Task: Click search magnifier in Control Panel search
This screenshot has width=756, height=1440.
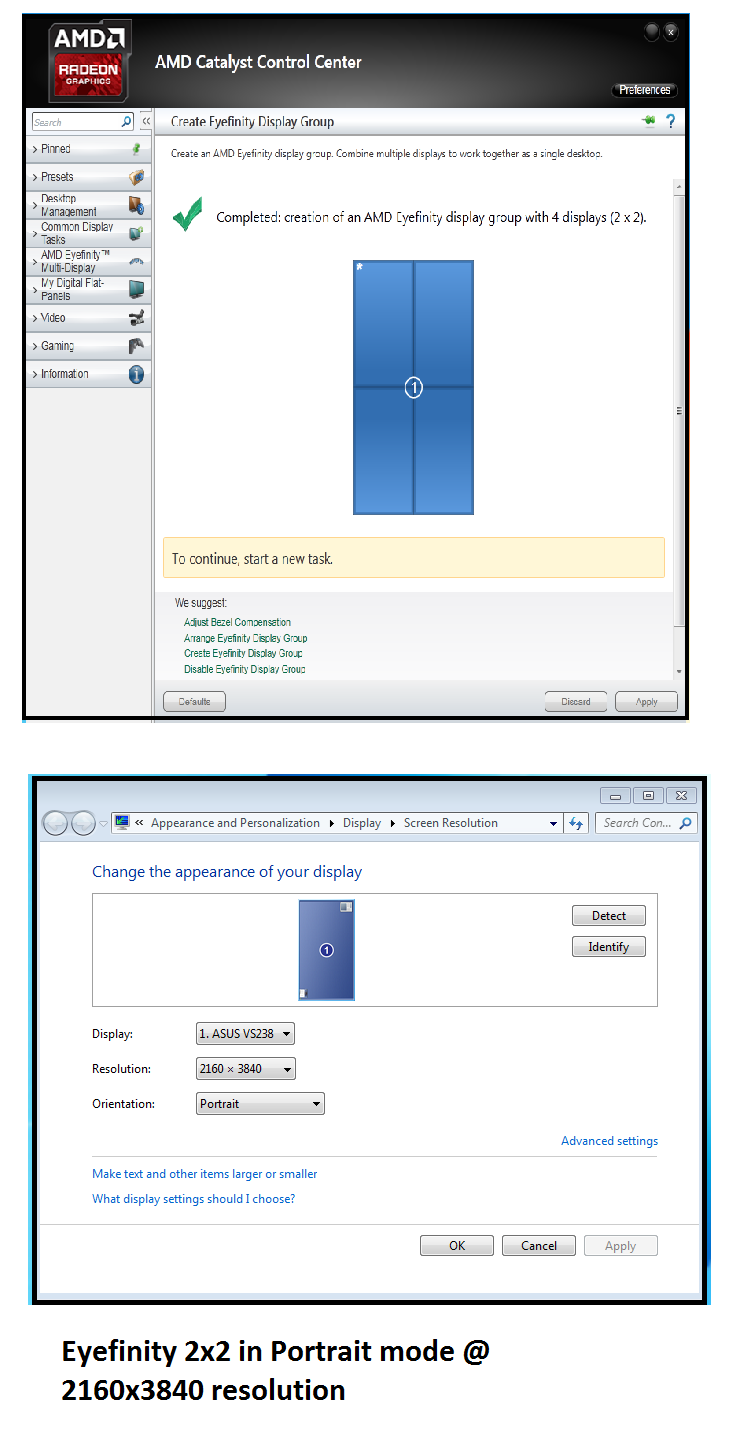Action: [x=685, y=823]
